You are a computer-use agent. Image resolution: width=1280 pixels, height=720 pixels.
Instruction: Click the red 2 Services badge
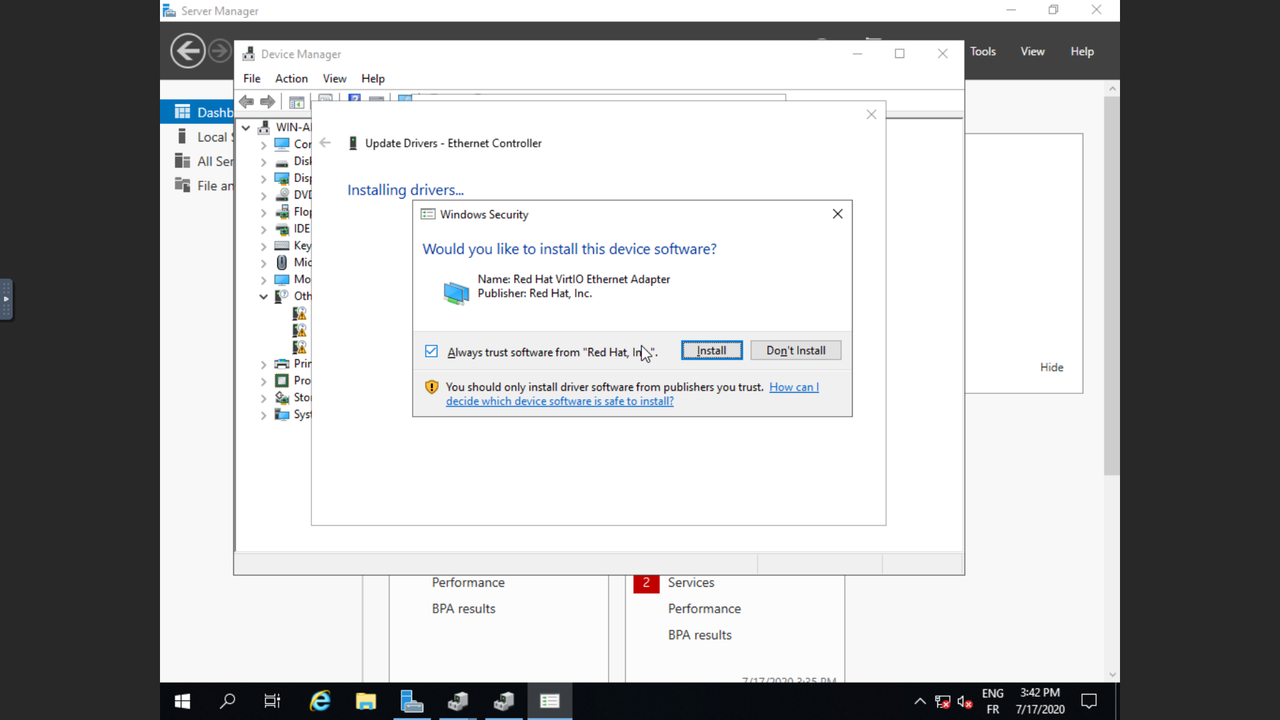pos(646,583)
